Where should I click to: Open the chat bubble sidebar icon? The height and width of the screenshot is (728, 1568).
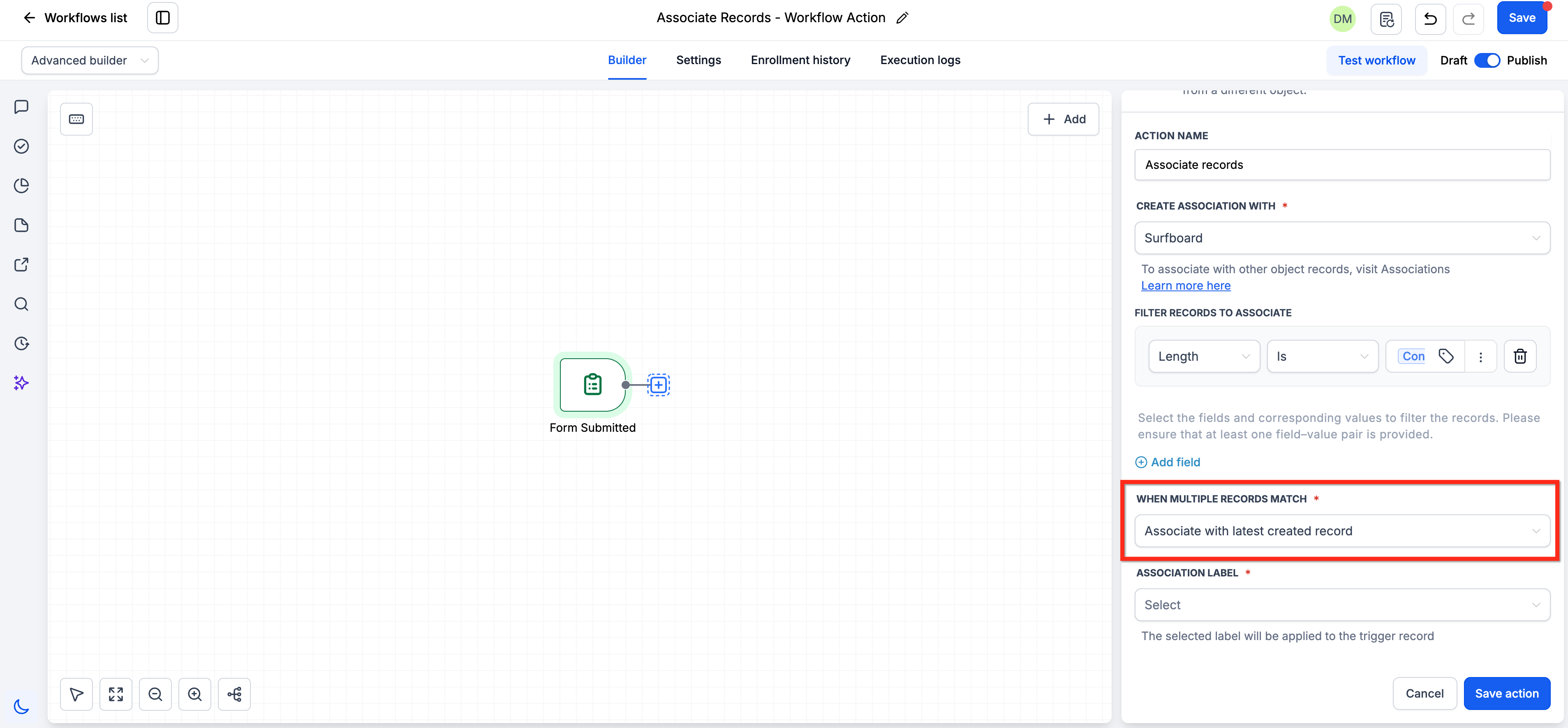[x=21, y=106]
